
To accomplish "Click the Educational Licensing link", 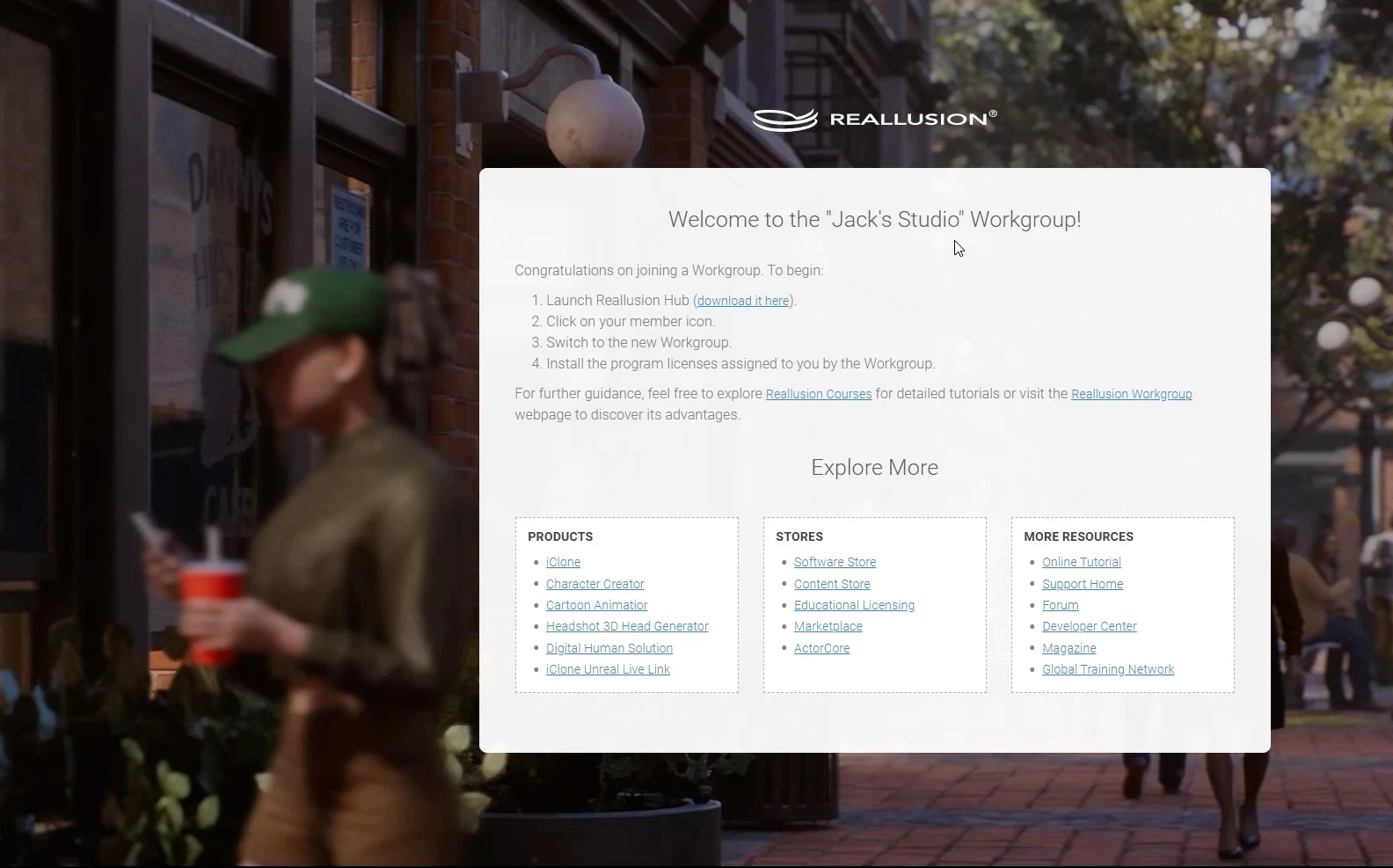I will click(x=854, y=605).
